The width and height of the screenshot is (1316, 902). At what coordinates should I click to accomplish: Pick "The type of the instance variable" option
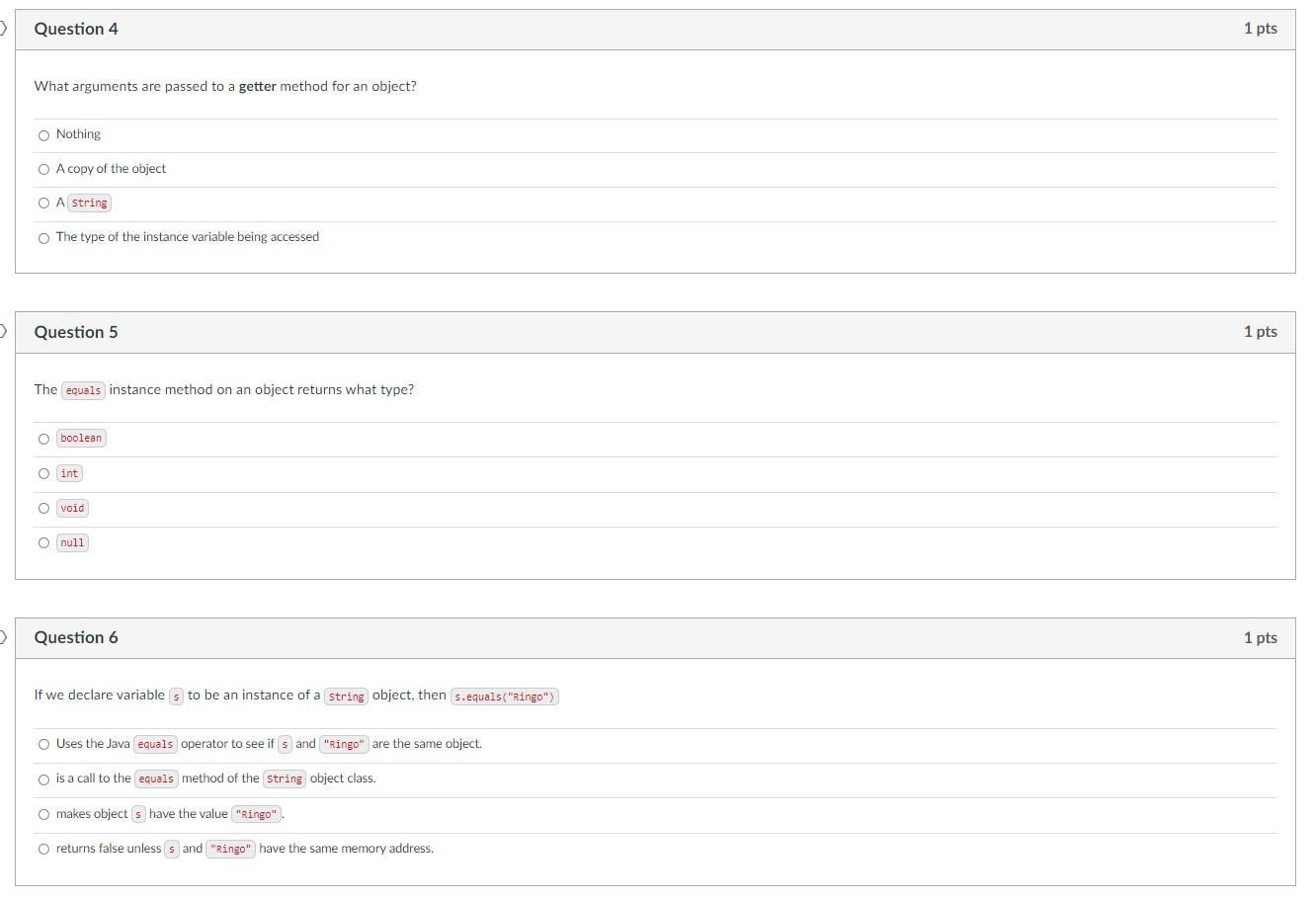click(43, 238)
